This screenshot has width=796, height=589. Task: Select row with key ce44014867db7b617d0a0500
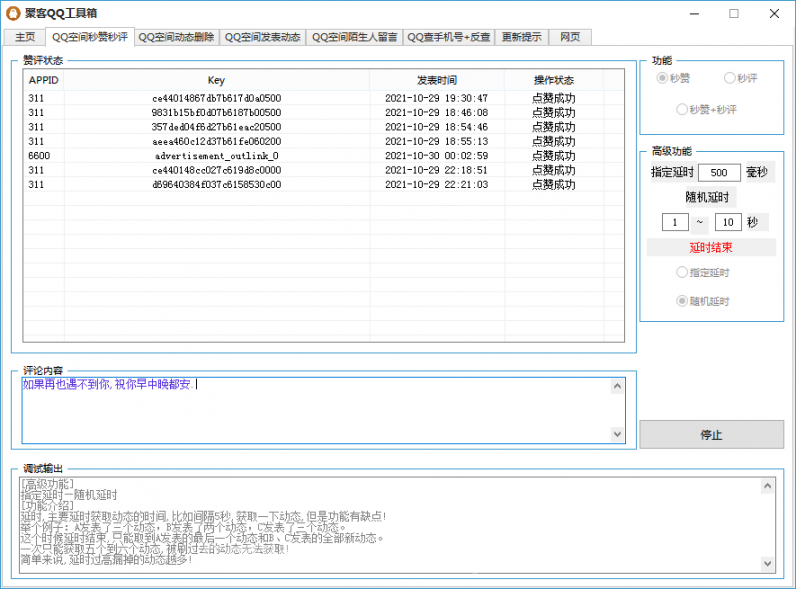[x=324, y=98]
